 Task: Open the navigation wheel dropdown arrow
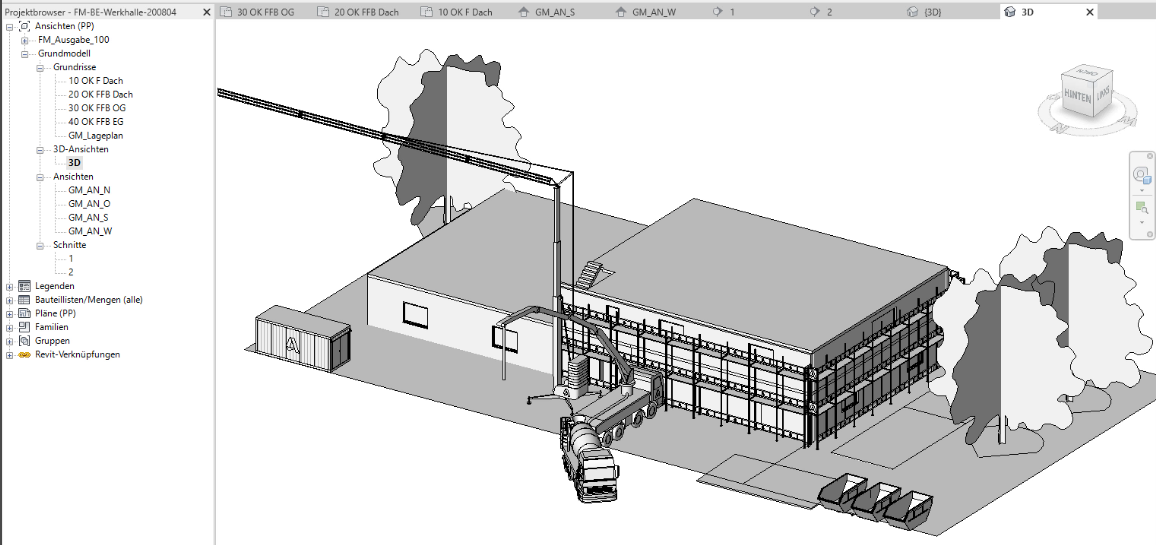1141,189
